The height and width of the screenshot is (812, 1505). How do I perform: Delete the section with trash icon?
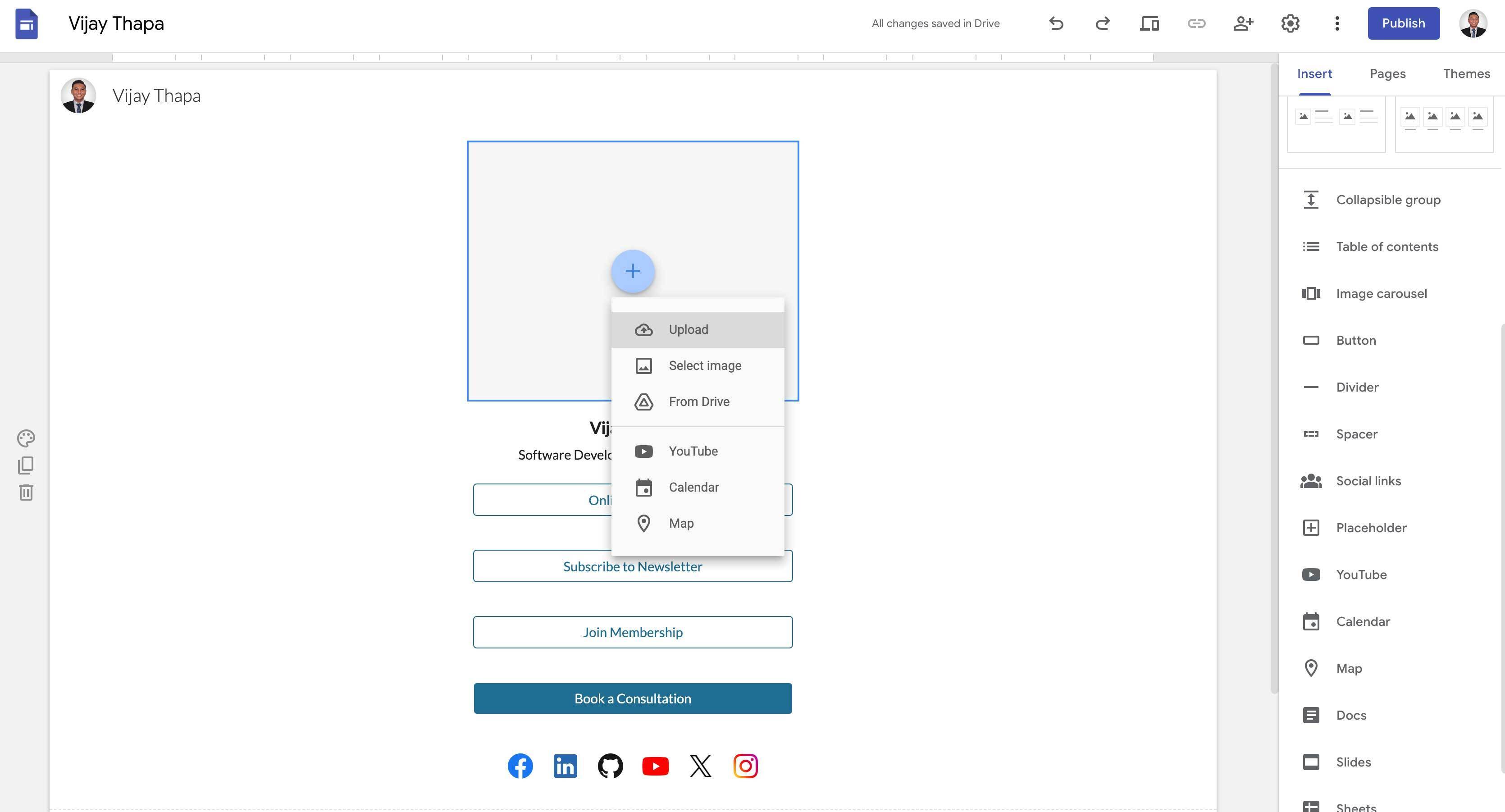(x=26, y=493)
